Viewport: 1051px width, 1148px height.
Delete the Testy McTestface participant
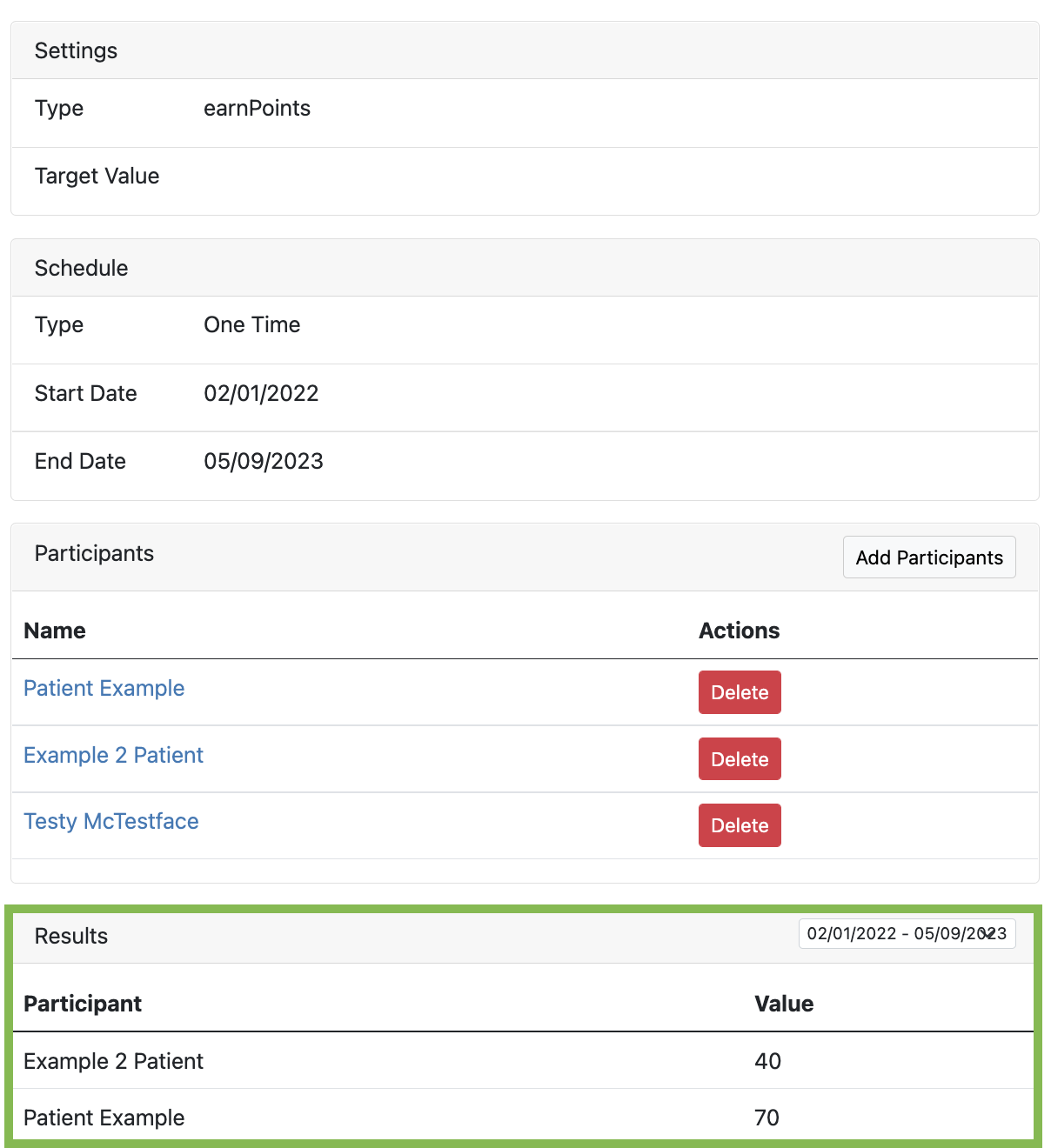point(740,825)
